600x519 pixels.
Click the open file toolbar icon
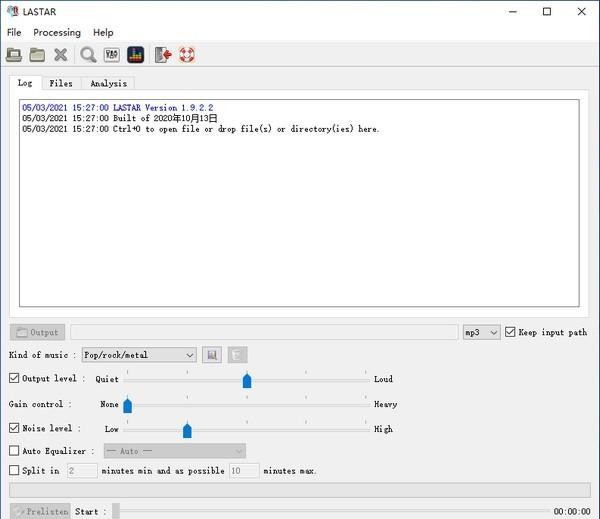(x=14, y=55)
